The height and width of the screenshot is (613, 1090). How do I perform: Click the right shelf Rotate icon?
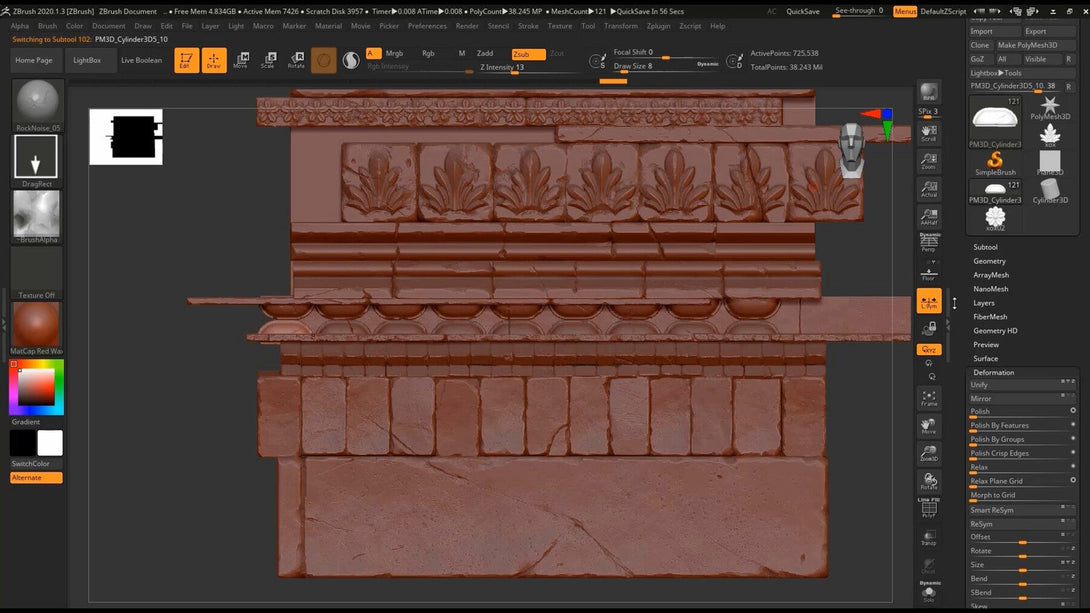(929, 481)
